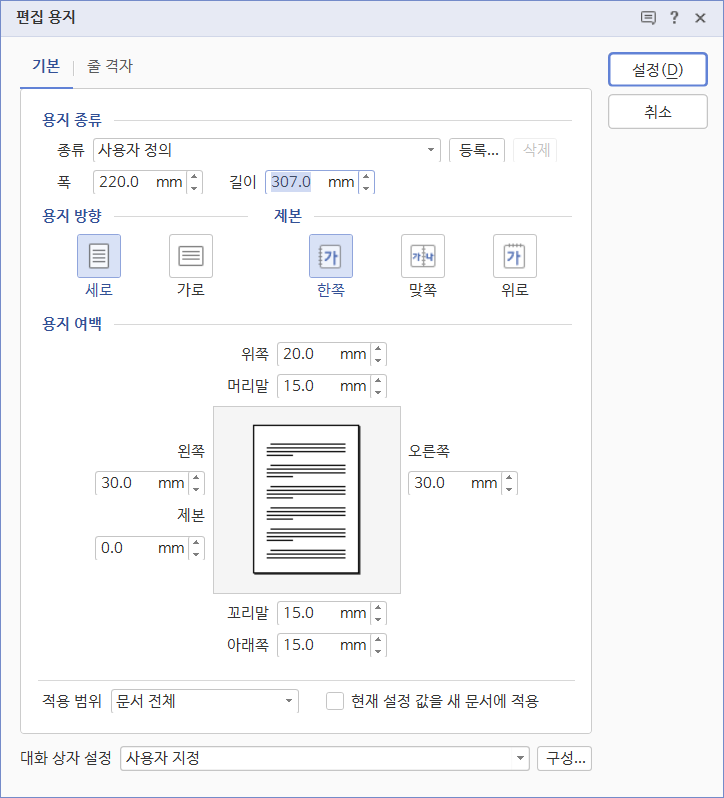Decrease 위쪽 top margin with down arrow
Viewport: 724px width, 798px height.
378,360
